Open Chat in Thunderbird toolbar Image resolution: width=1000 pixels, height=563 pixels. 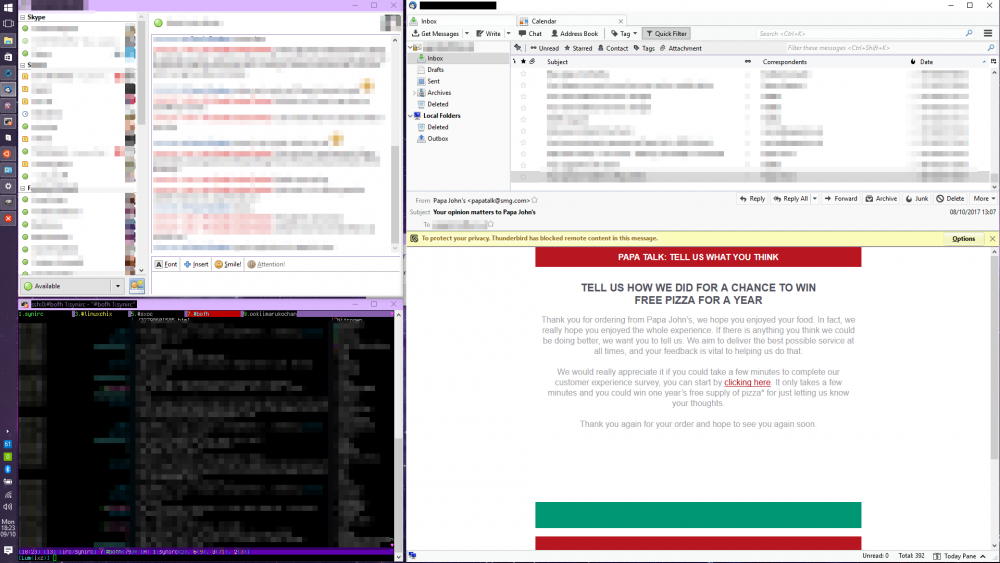[x=530, y=34]
